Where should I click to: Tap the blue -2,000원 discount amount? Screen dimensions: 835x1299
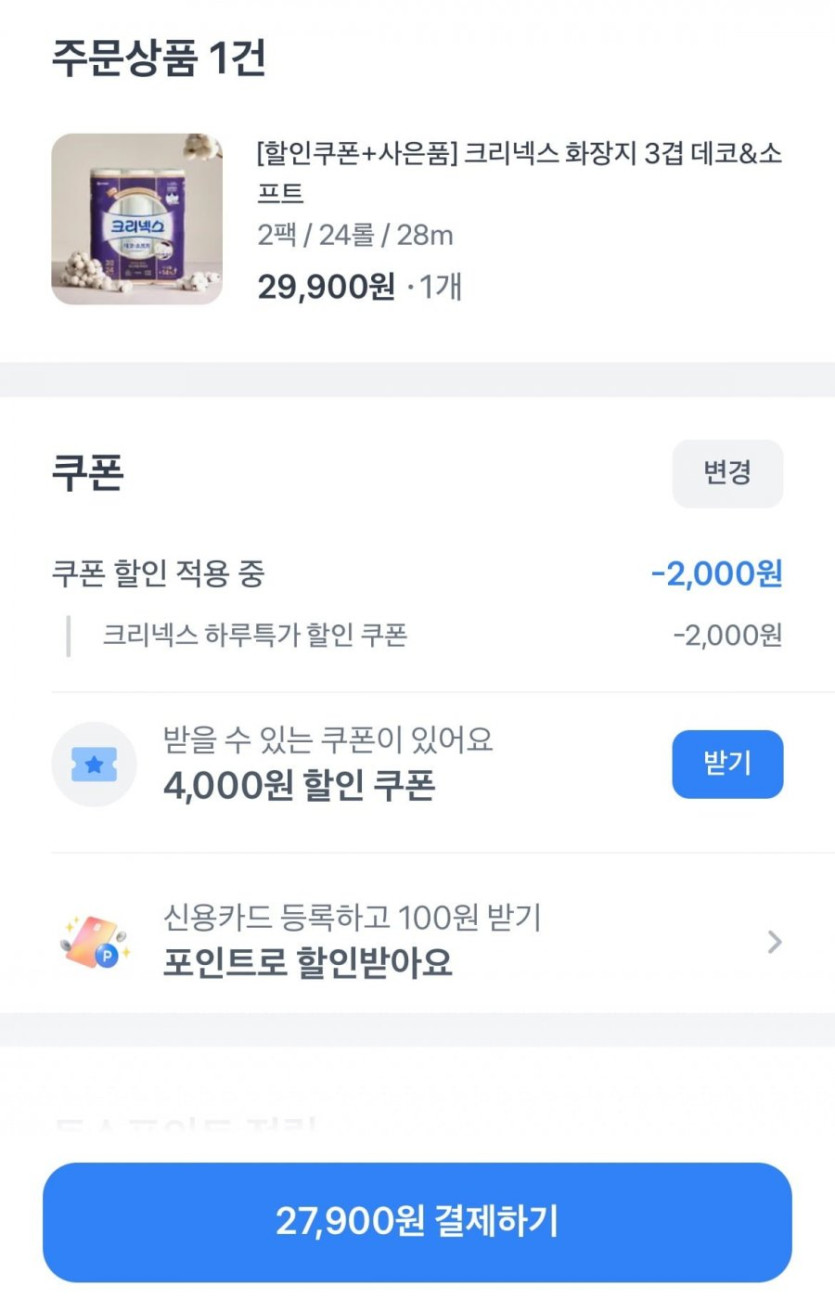click(x=716, y=574)
